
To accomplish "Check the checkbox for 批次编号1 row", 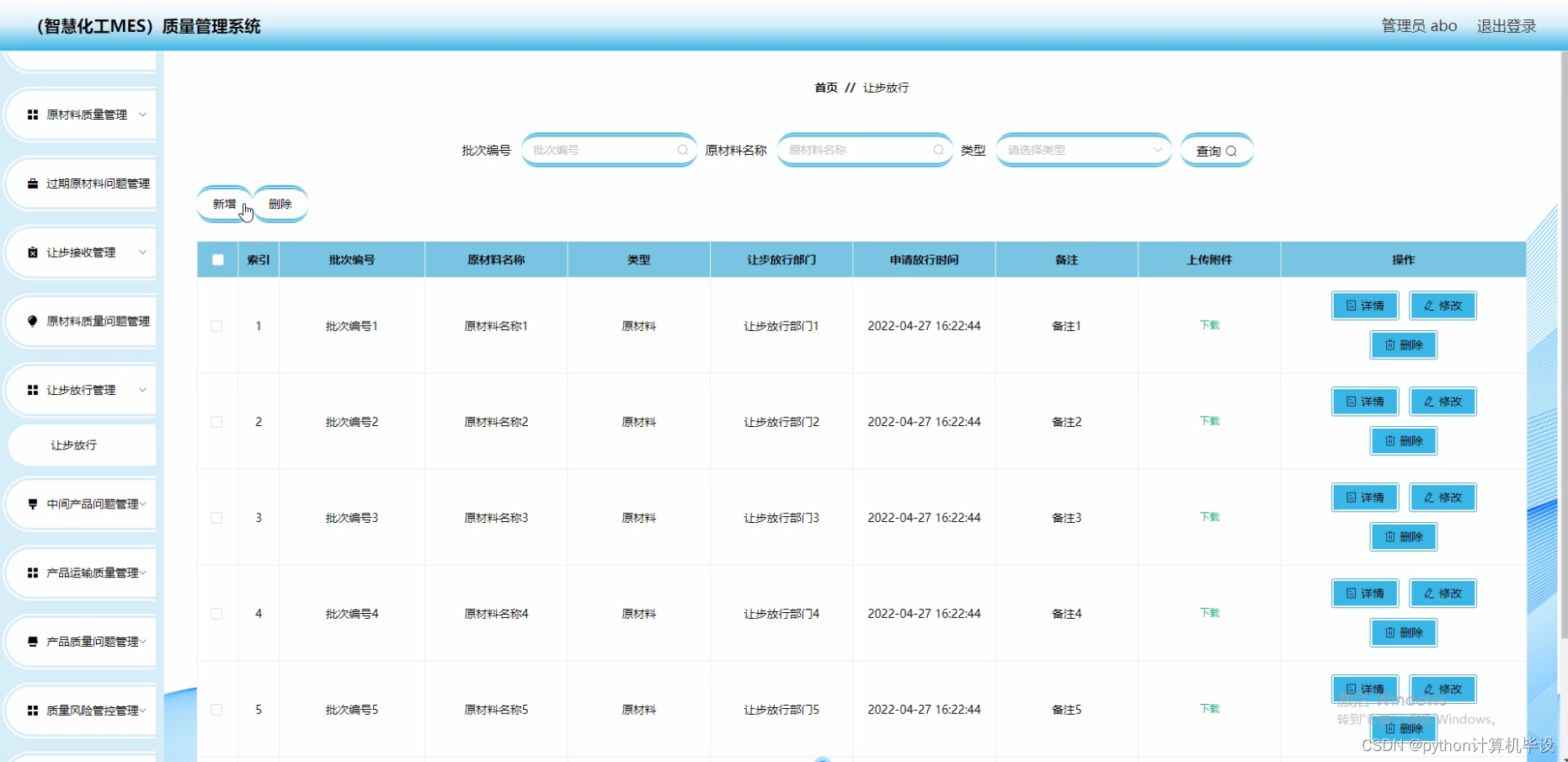I will click(x=216, y=326).
